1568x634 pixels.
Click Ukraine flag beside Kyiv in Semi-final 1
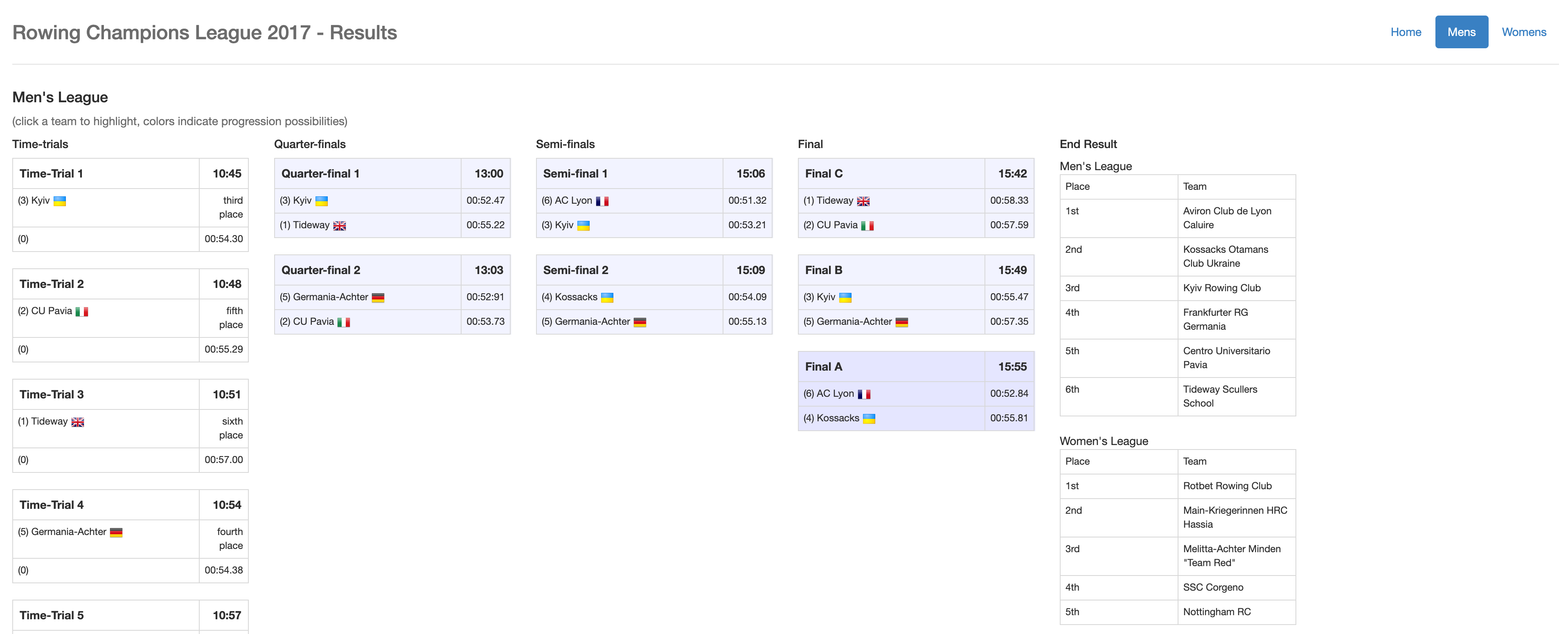point(583,226)
